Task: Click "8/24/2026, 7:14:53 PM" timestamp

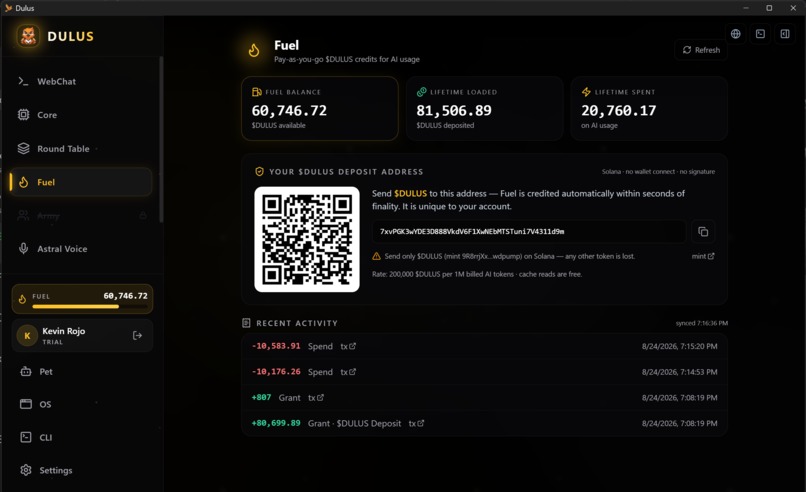Action: pyautogui.click(x=680, y=372)
